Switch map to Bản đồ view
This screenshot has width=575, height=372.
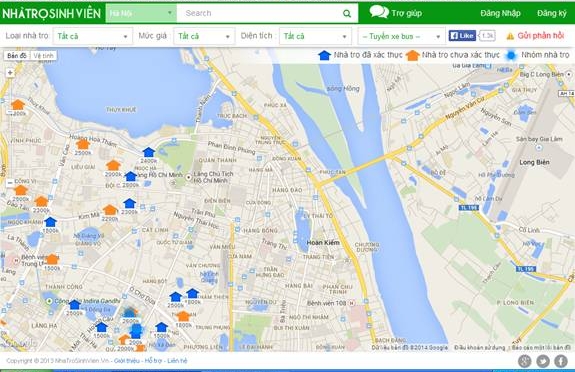[x=17, y=56]
